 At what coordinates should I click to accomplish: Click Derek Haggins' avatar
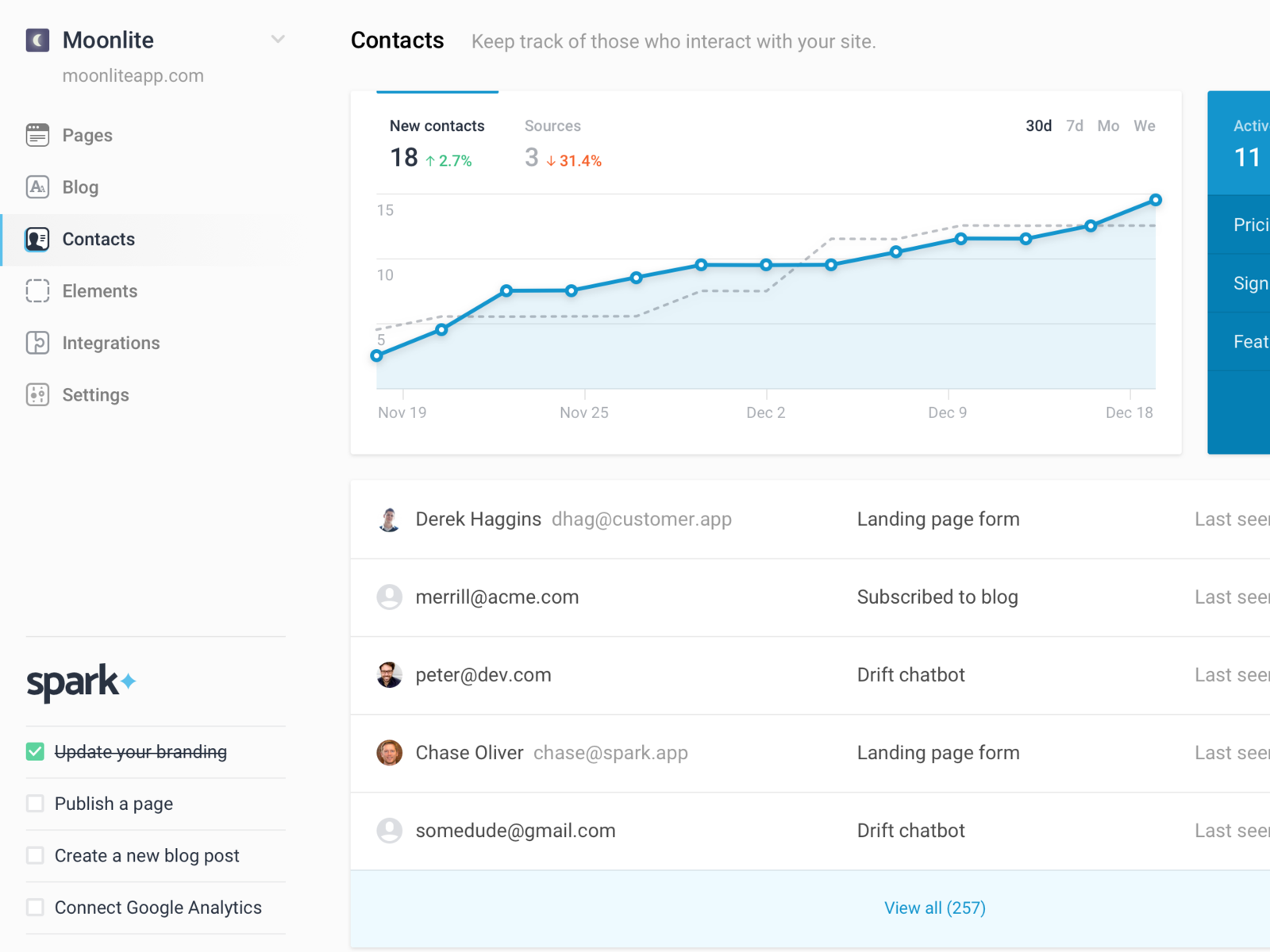coord(389,520)
